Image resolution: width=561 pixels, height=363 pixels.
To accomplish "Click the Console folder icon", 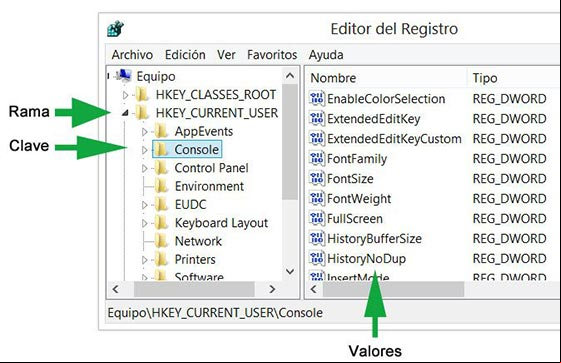I will [161, 149].
